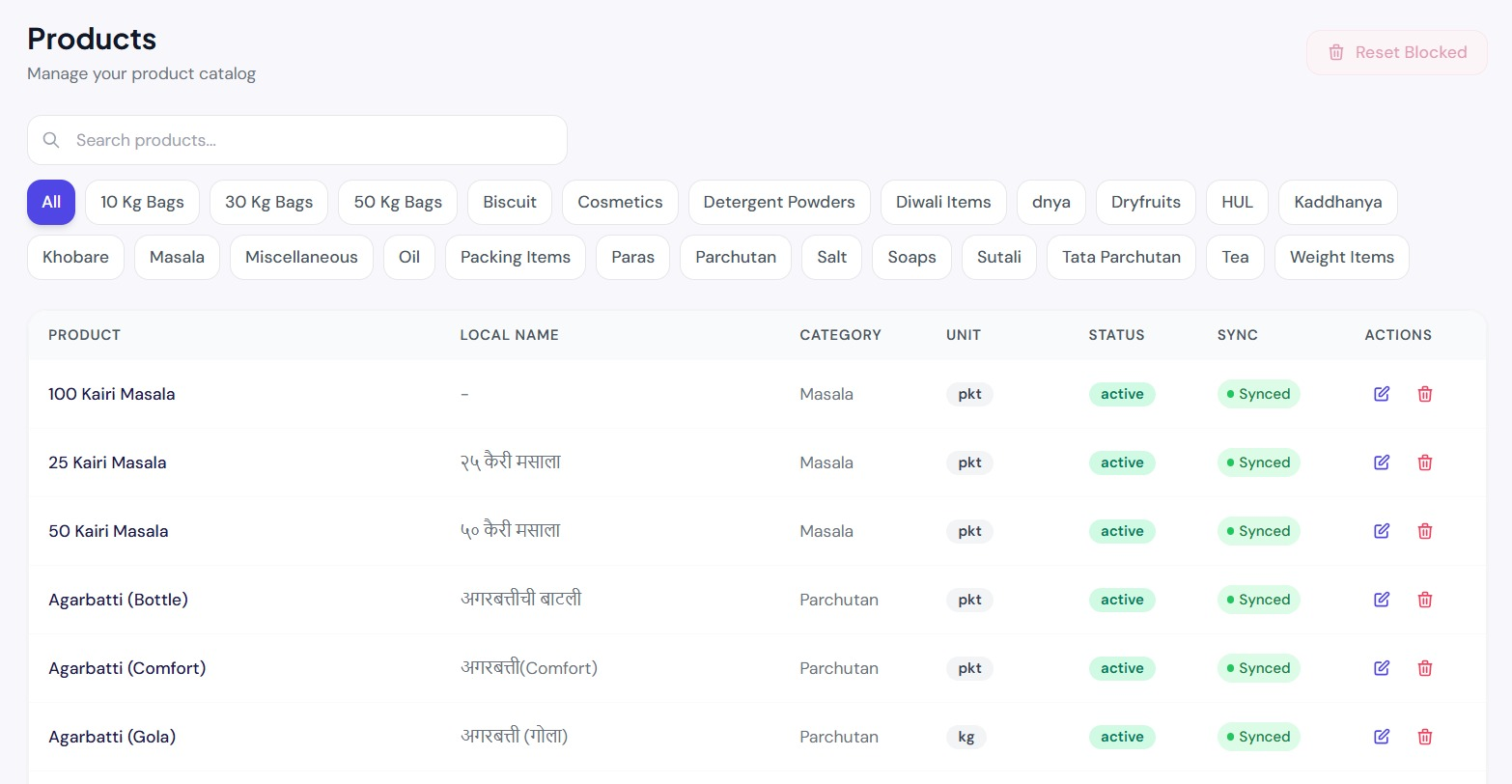Click Reset Blocked button

tap(1396, 52)
